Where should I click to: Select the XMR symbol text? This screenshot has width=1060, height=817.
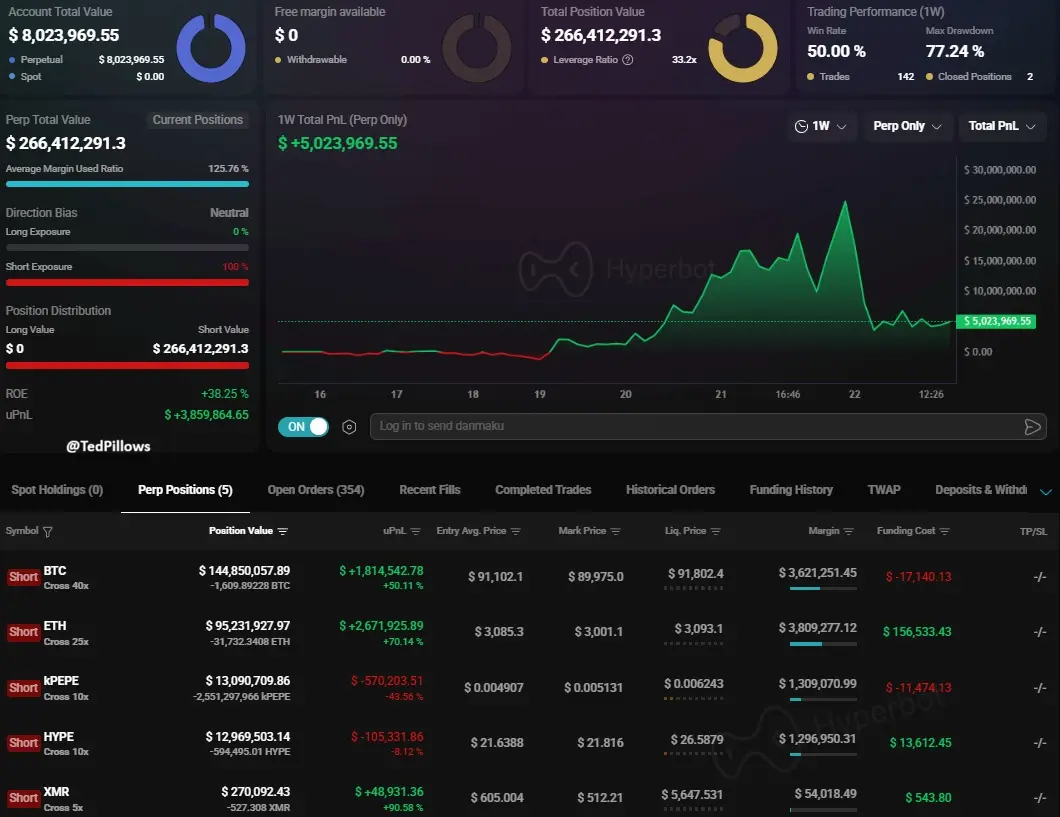[56, 791]
